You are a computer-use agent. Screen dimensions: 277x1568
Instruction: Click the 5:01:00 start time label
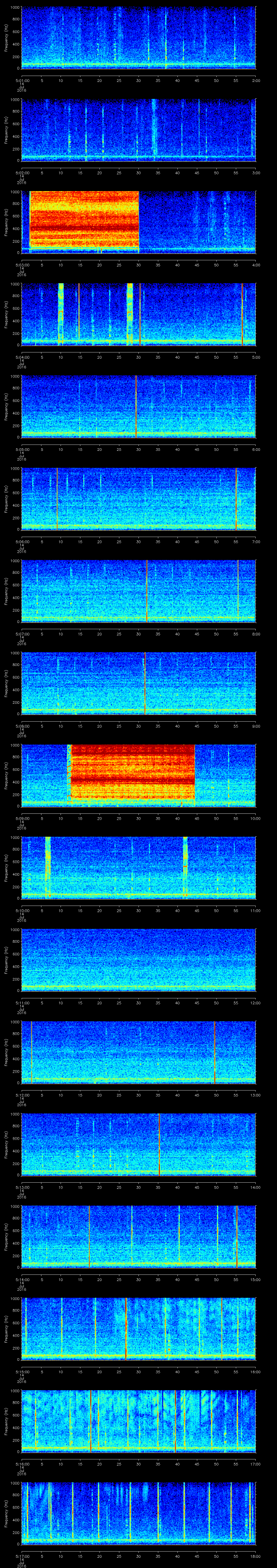coord(22,80)
